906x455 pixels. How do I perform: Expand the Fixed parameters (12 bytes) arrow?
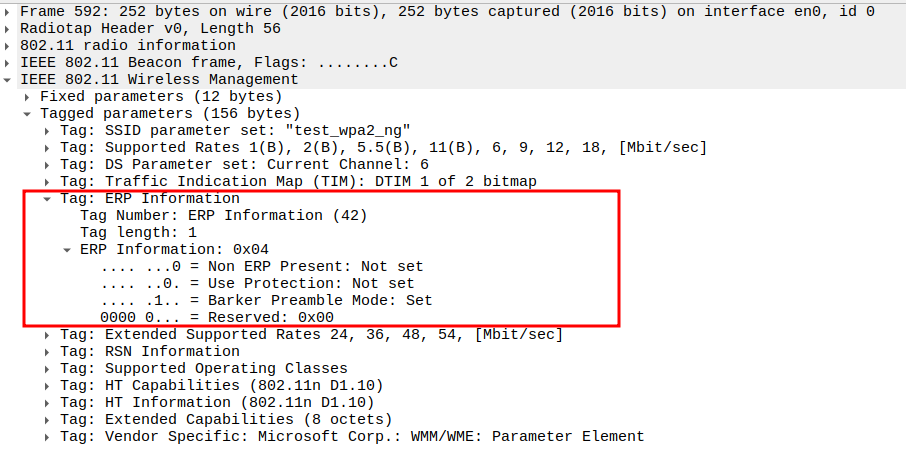pos(28,97)
